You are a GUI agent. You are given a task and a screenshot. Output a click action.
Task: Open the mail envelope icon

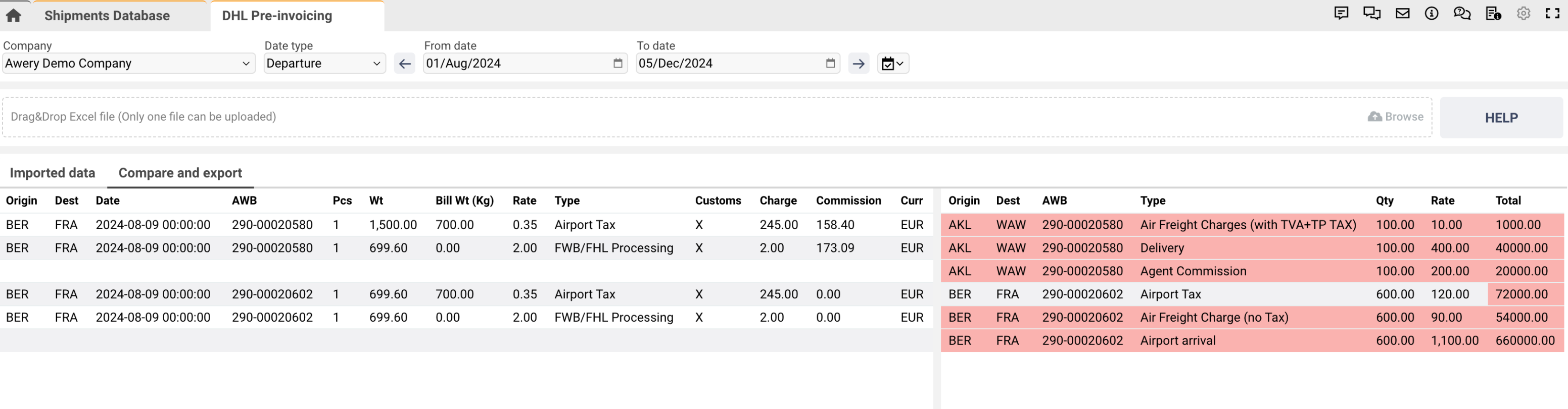(x=1402, y=14)
